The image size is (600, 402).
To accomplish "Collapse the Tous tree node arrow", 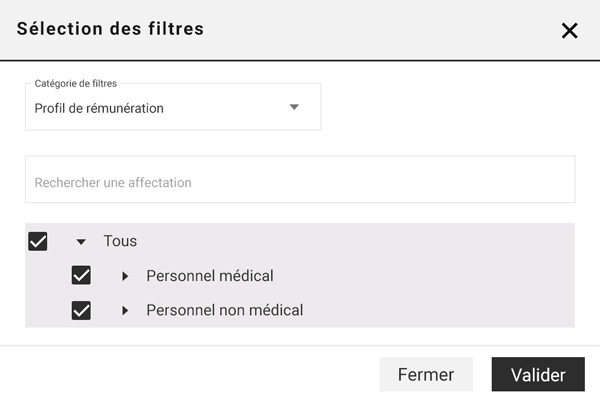I will (x=81, y=241).
